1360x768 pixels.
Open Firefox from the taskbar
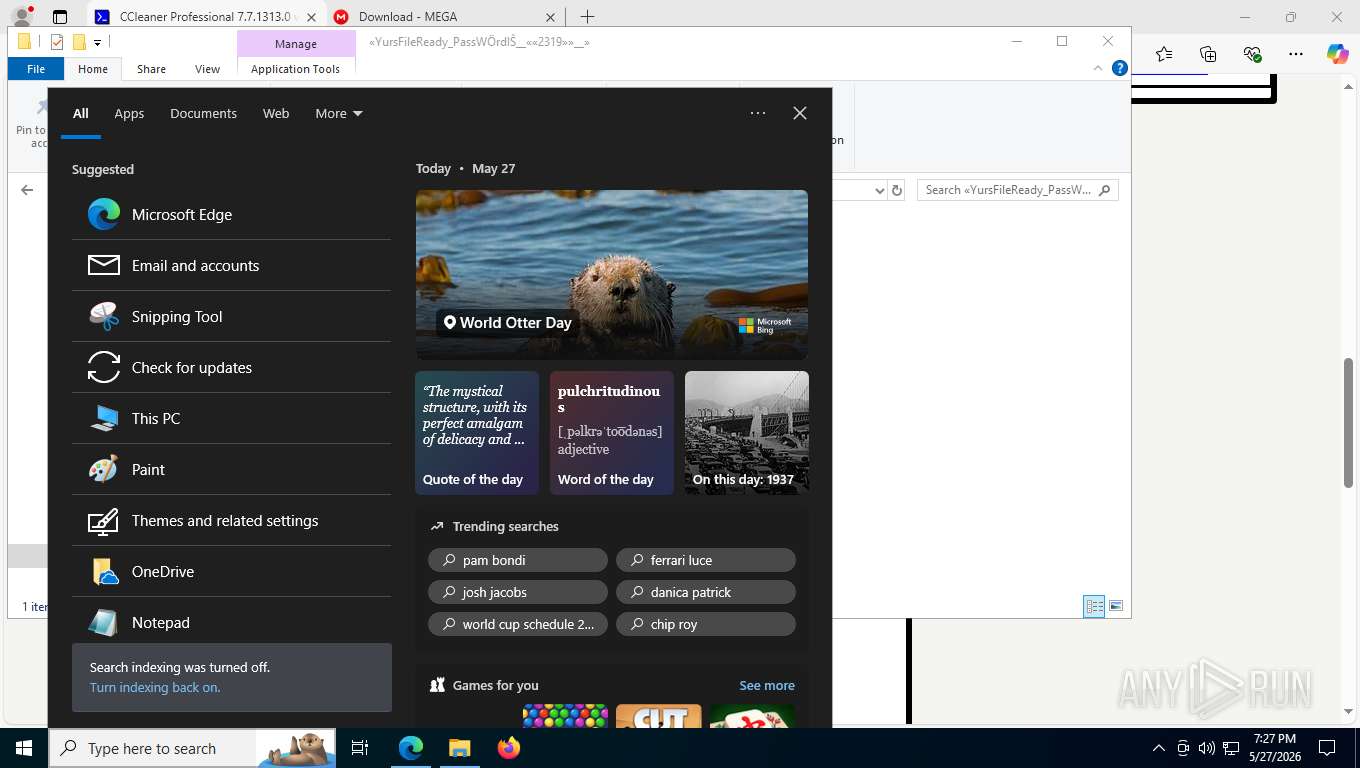point(509,748)
